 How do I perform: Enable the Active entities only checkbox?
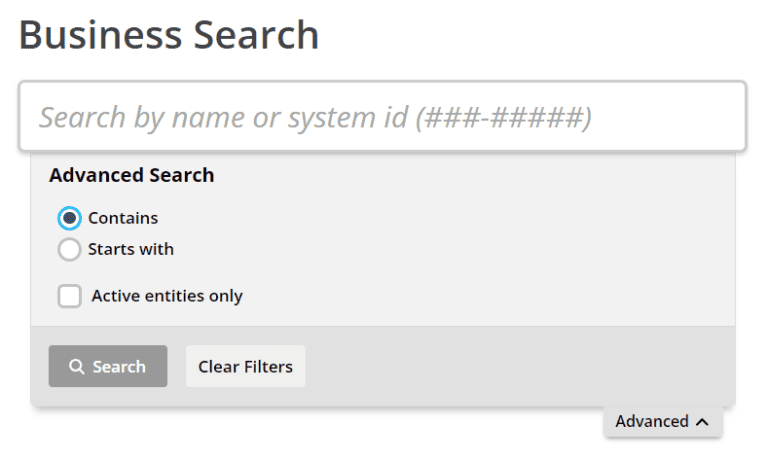tap(69, 296)
